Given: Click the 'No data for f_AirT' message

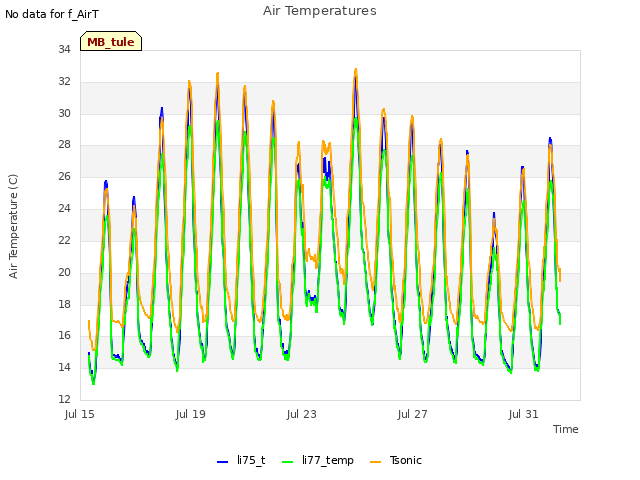Looking at the screenshot, I should click(x=52, y=14).
